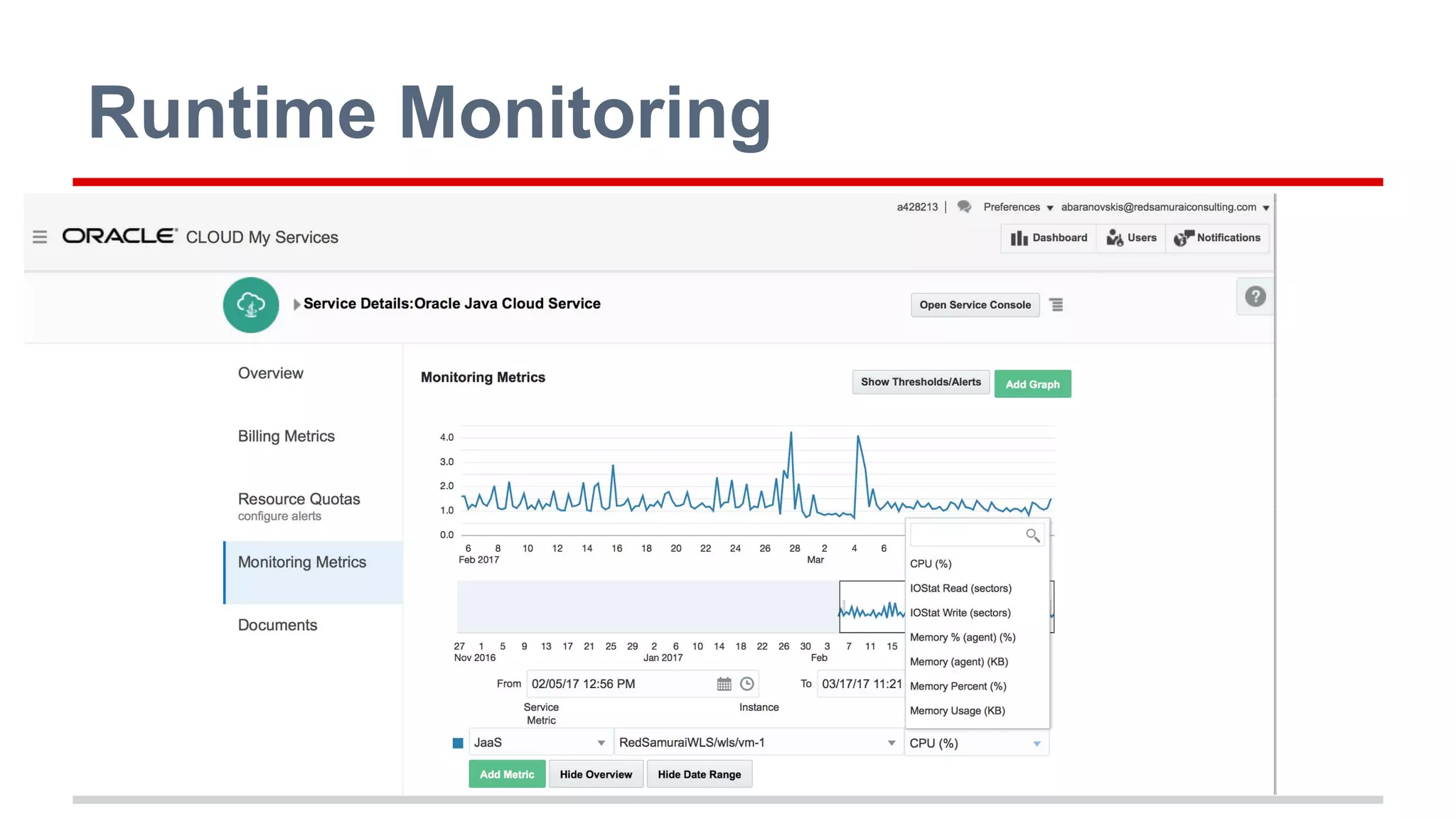The width and height of the screenshot is (1456, 819).
Task: Open Resource Quotas section
Action: pyautogui.click(x=299, y=499)
